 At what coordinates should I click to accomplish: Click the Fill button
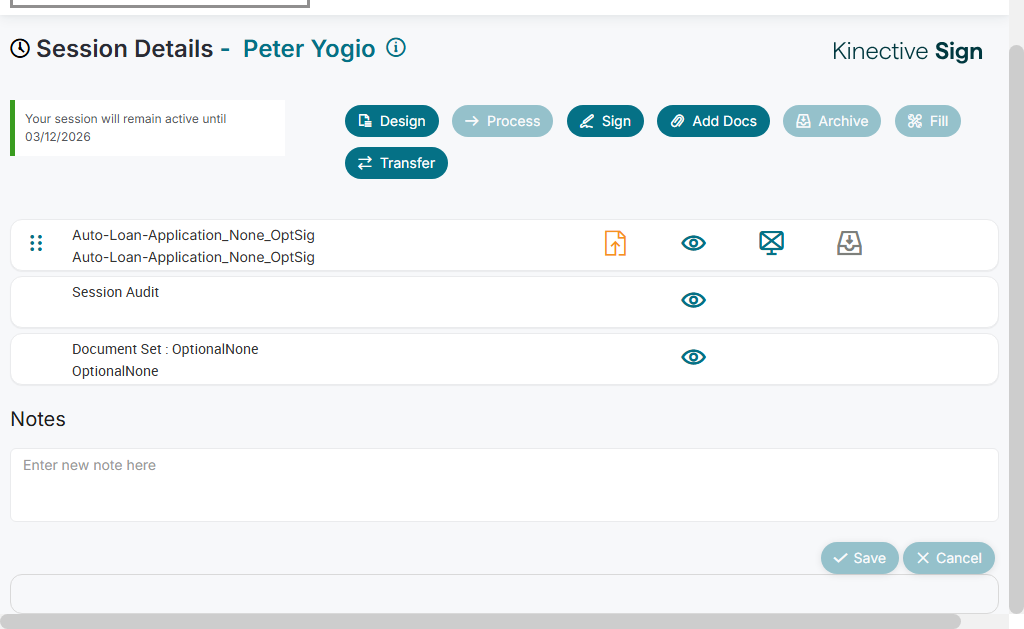[928, 121]
